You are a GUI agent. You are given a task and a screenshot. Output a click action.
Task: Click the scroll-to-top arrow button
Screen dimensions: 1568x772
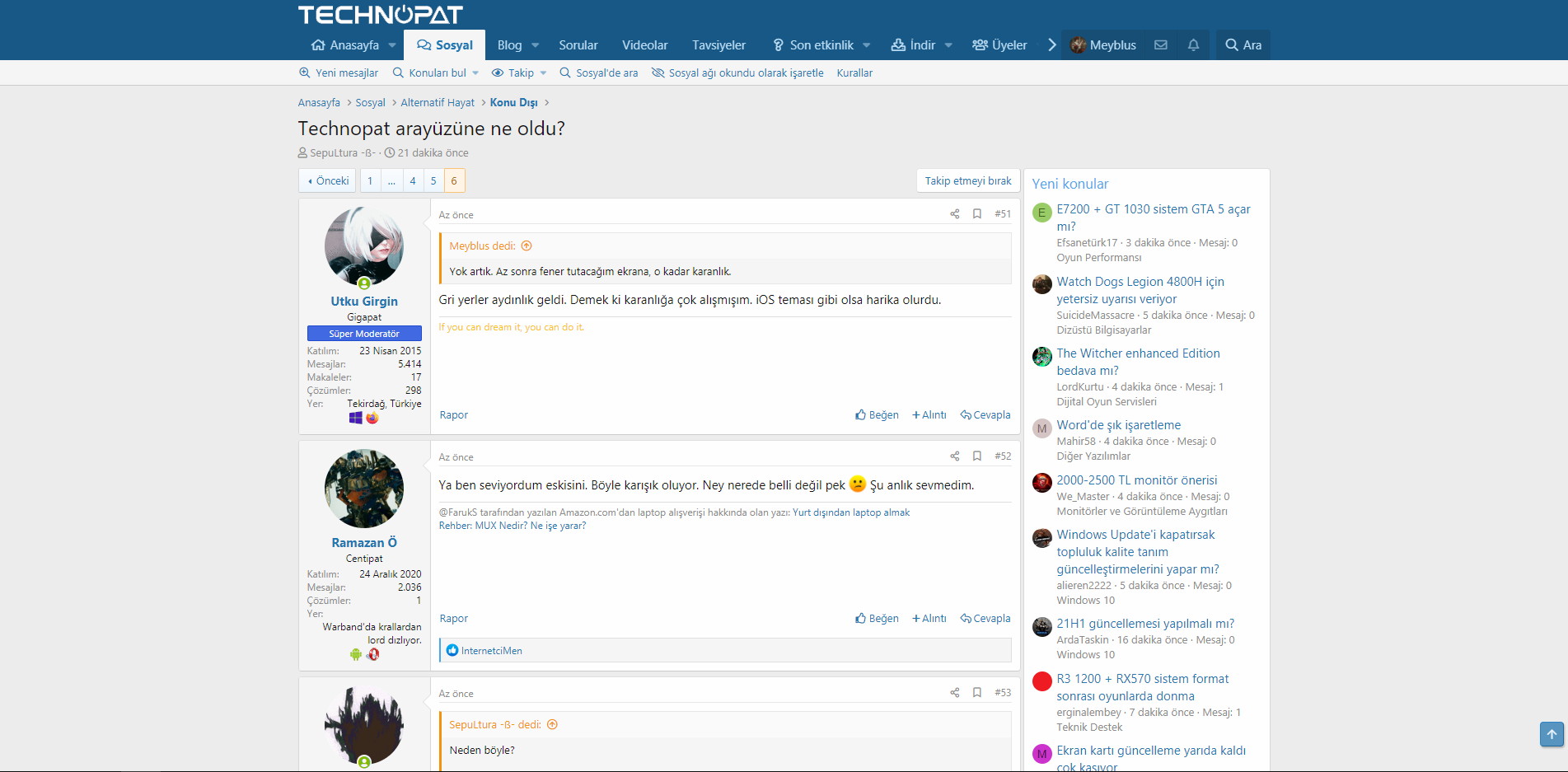1552,734
